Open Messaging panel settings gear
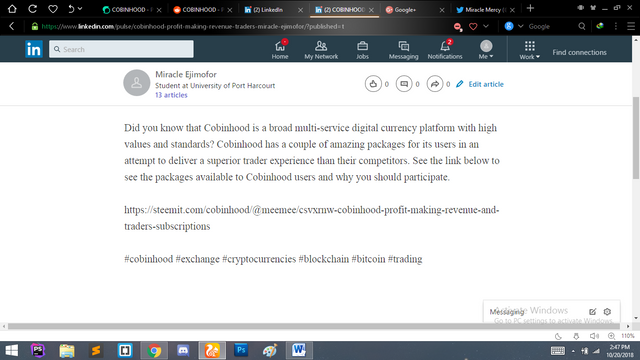 607,311
